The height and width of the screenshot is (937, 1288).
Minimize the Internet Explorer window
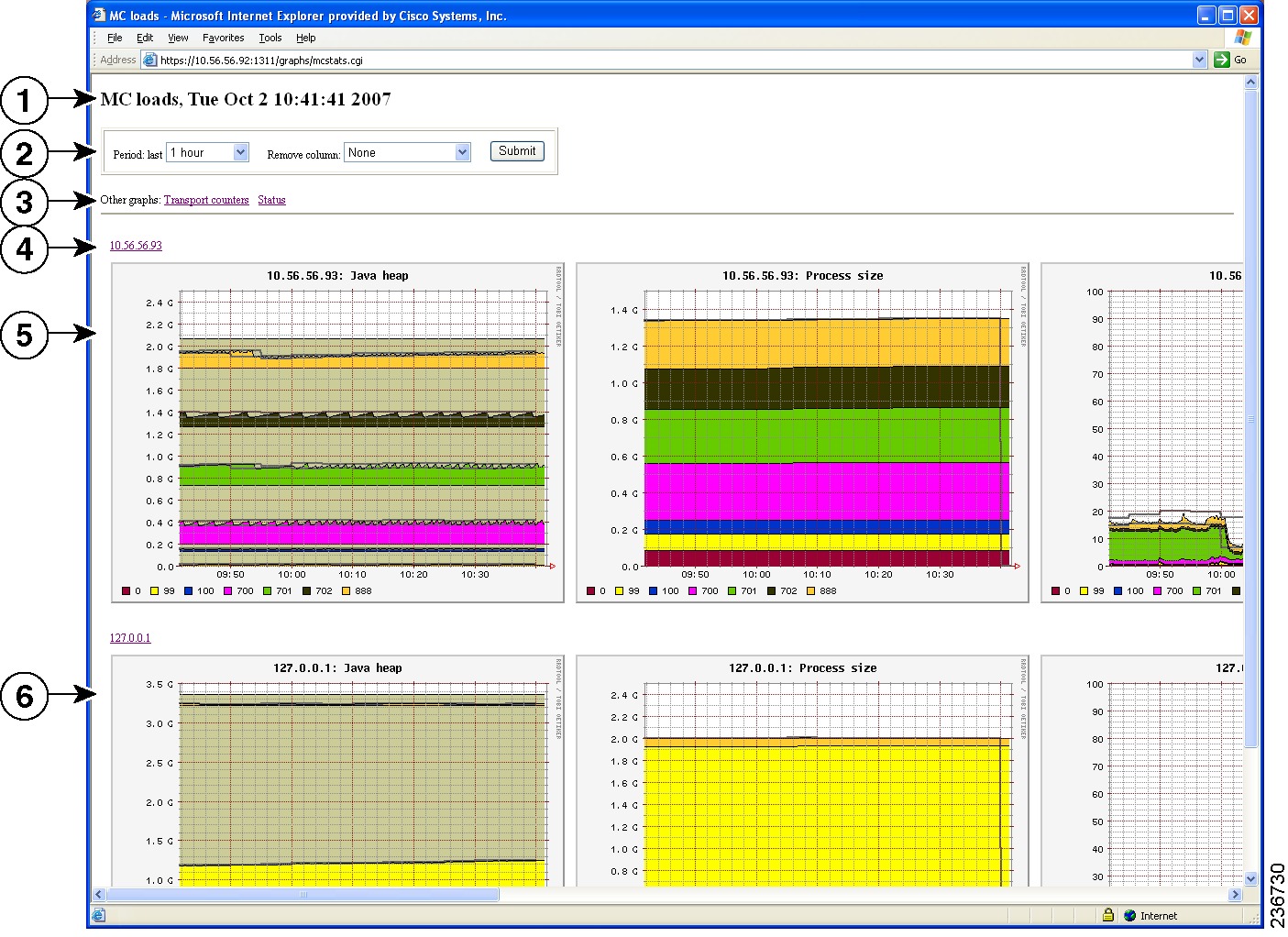tap(1206, 15)
